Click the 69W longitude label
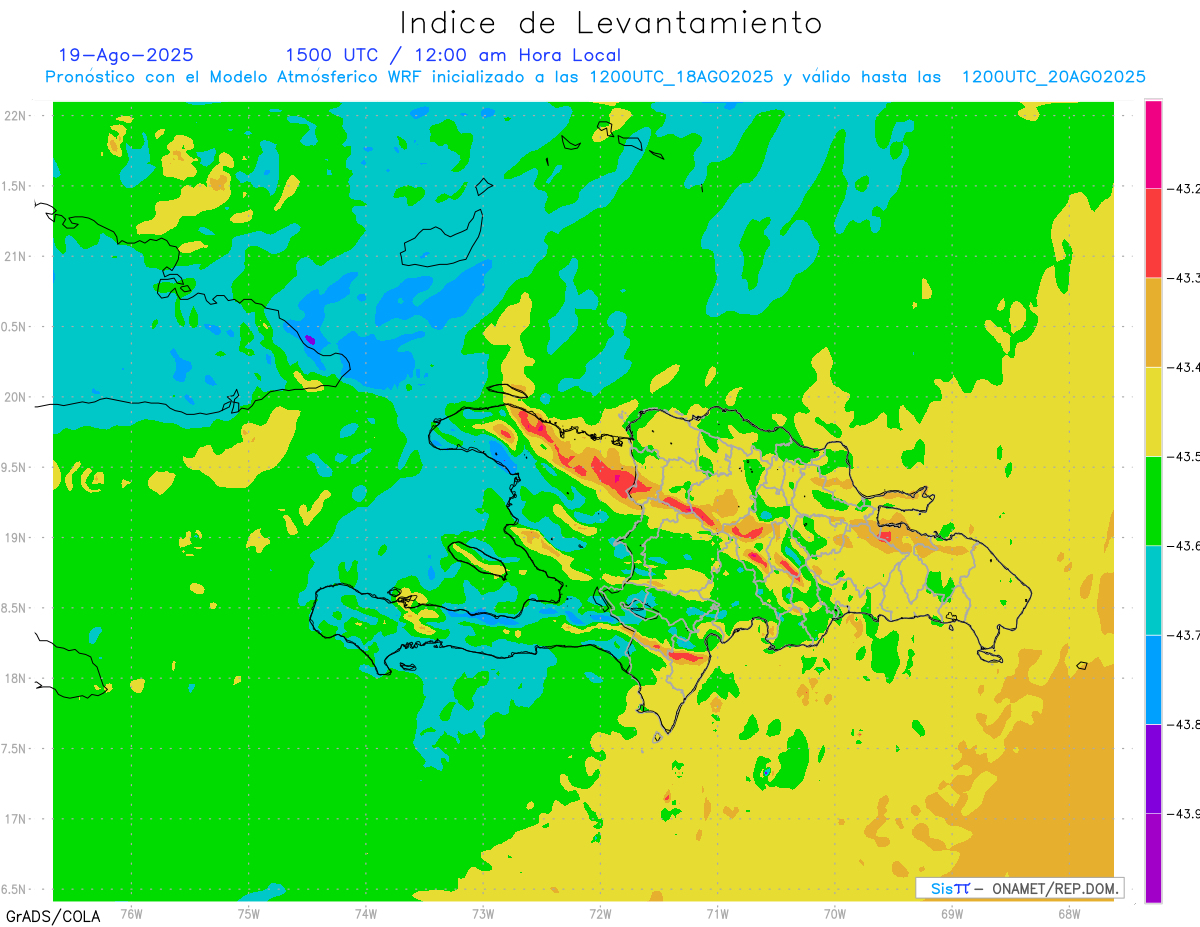This screenshot has width=1200, height=927. (x=952, y=914)
